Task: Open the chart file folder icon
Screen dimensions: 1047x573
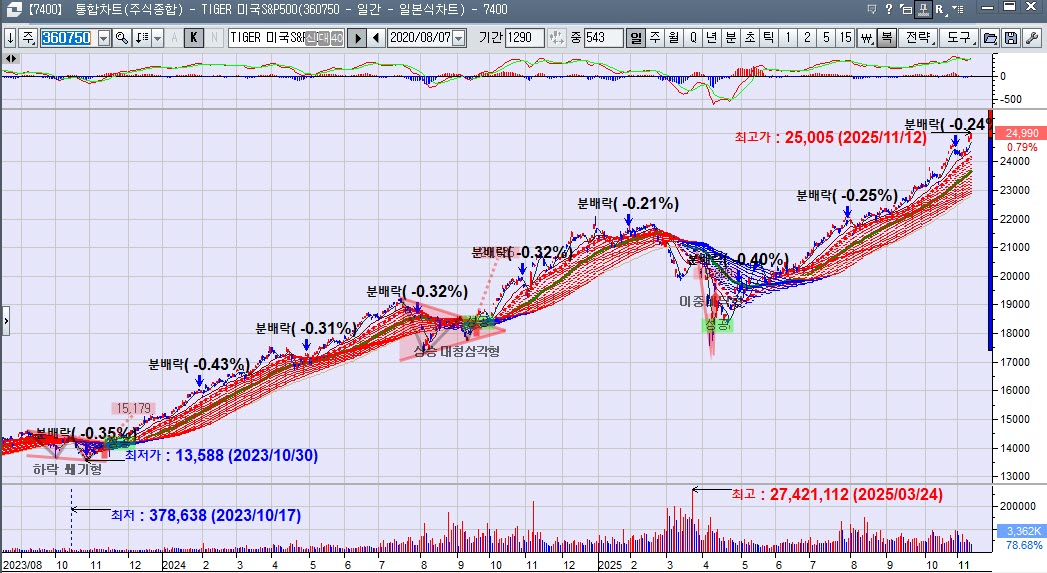Action: coord(990,38)
